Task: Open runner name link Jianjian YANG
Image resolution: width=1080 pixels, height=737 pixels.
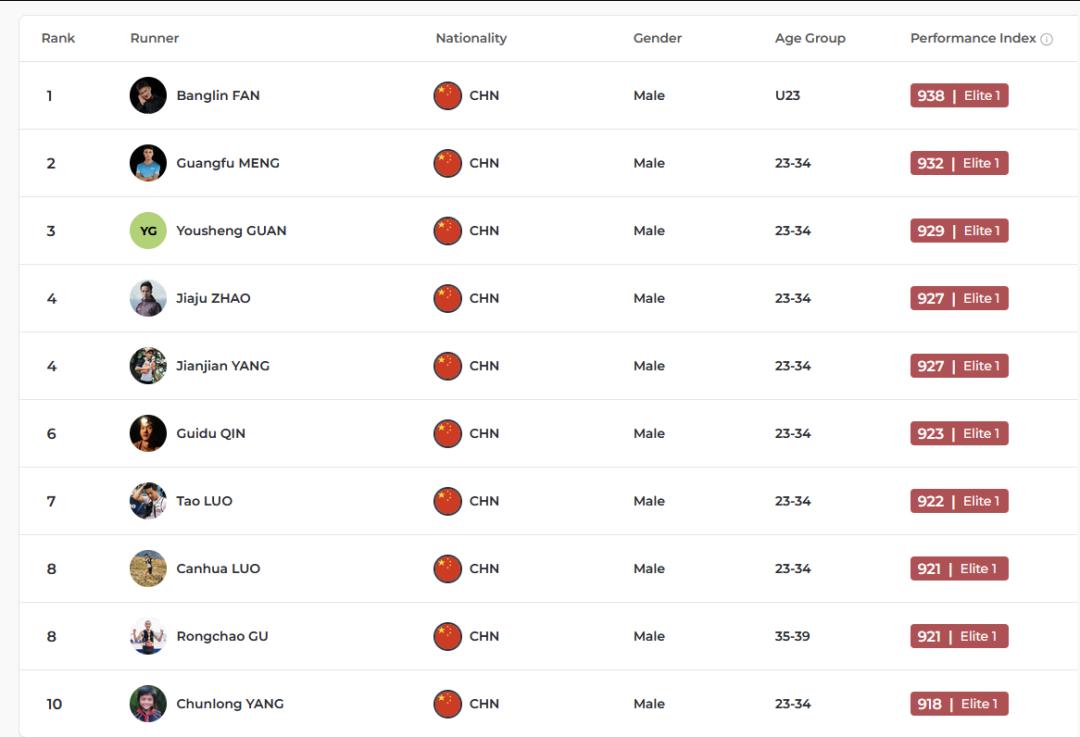Action: tap(222, 366)
